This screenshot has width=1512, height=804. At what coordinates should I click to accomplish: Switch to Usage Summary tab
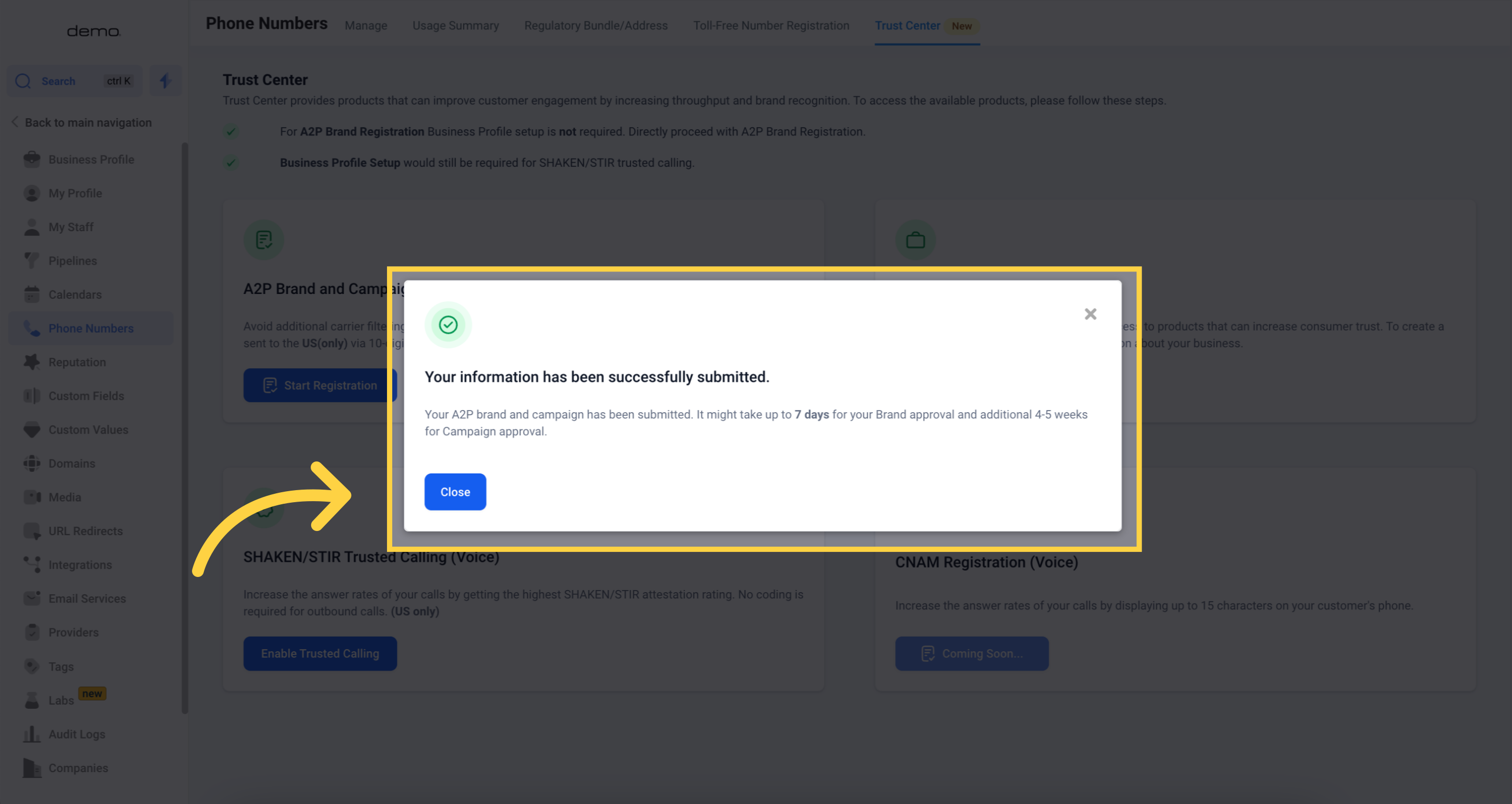coord(456,26)
